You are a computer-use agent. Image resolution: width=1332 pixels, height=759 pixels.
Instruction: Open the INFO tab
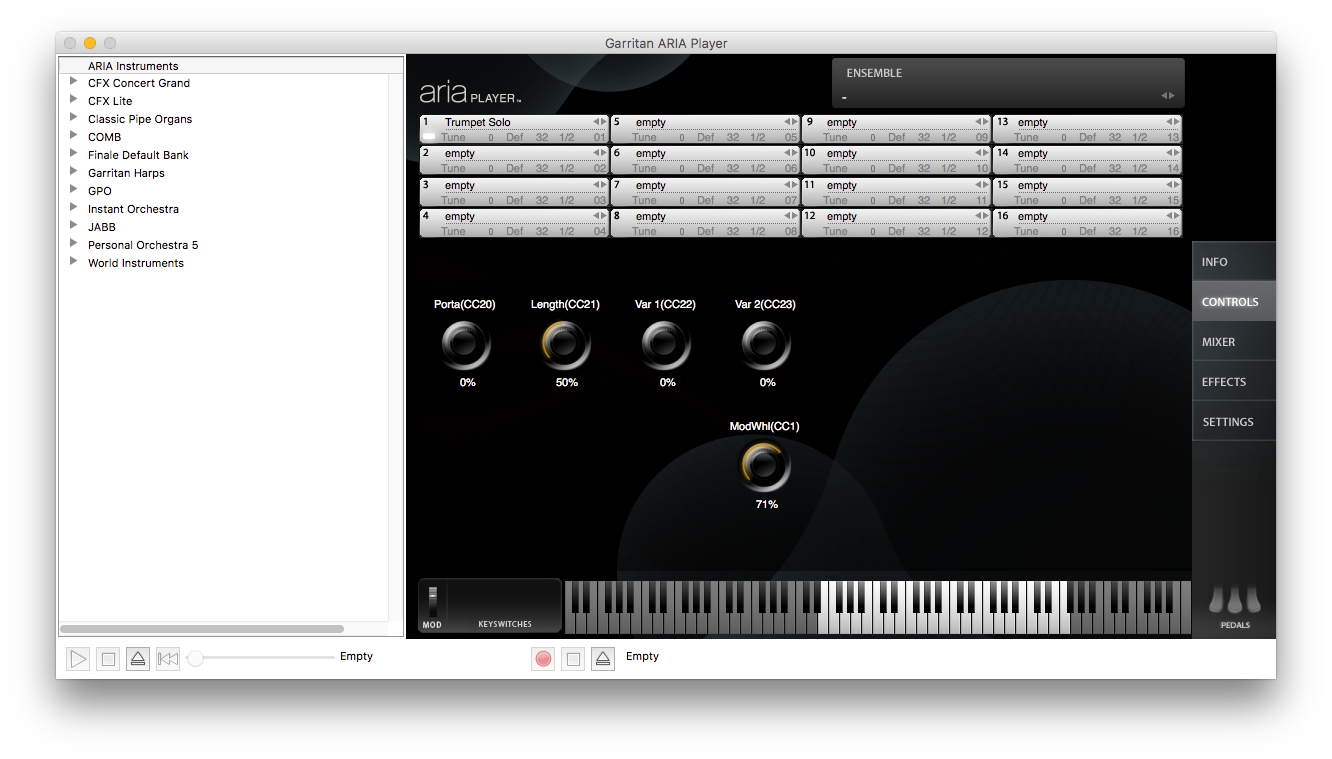1234,261
